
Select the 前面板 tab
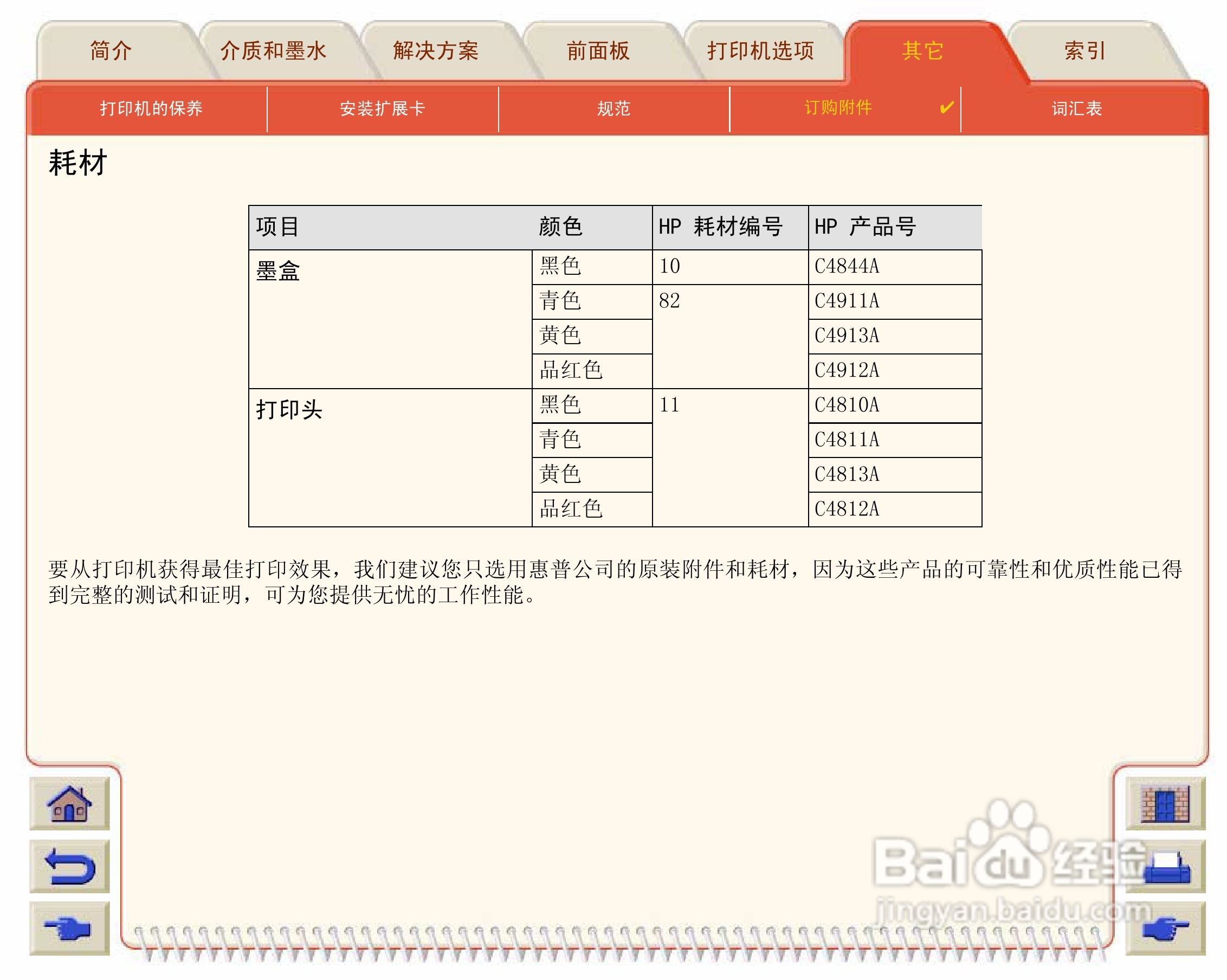click(x=598, y=51)
